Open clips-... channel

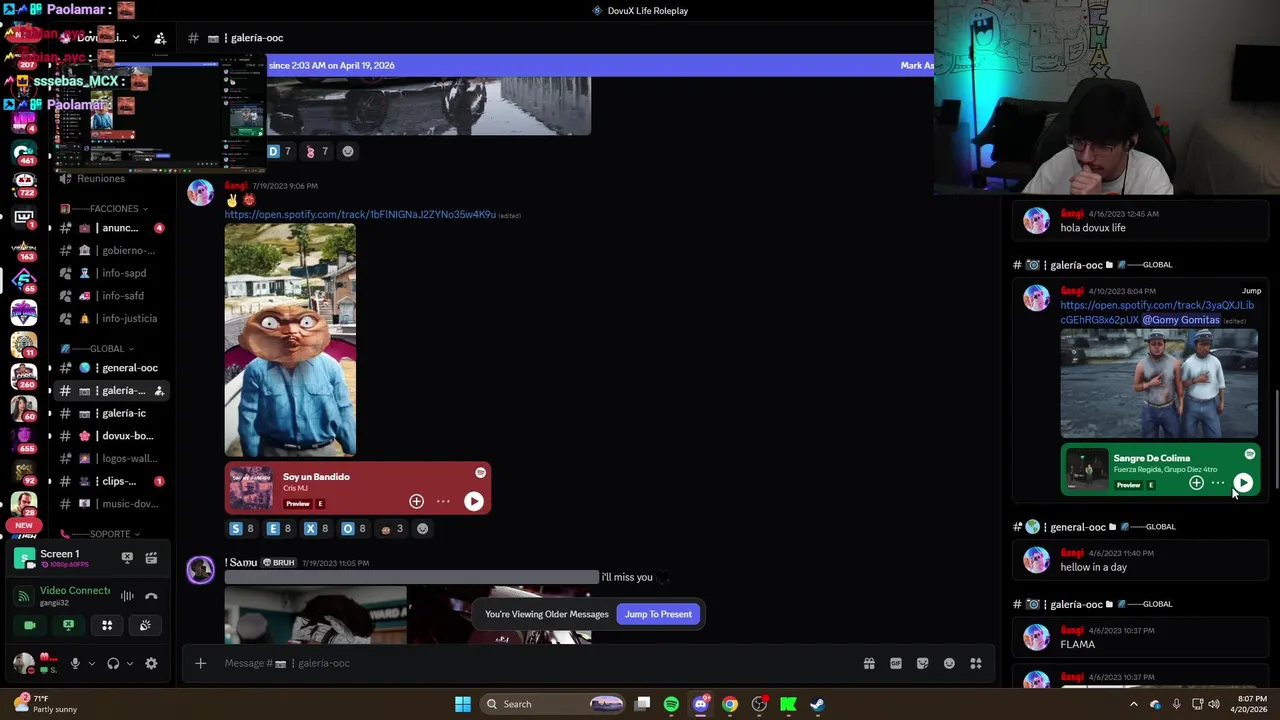coord(111,481)
